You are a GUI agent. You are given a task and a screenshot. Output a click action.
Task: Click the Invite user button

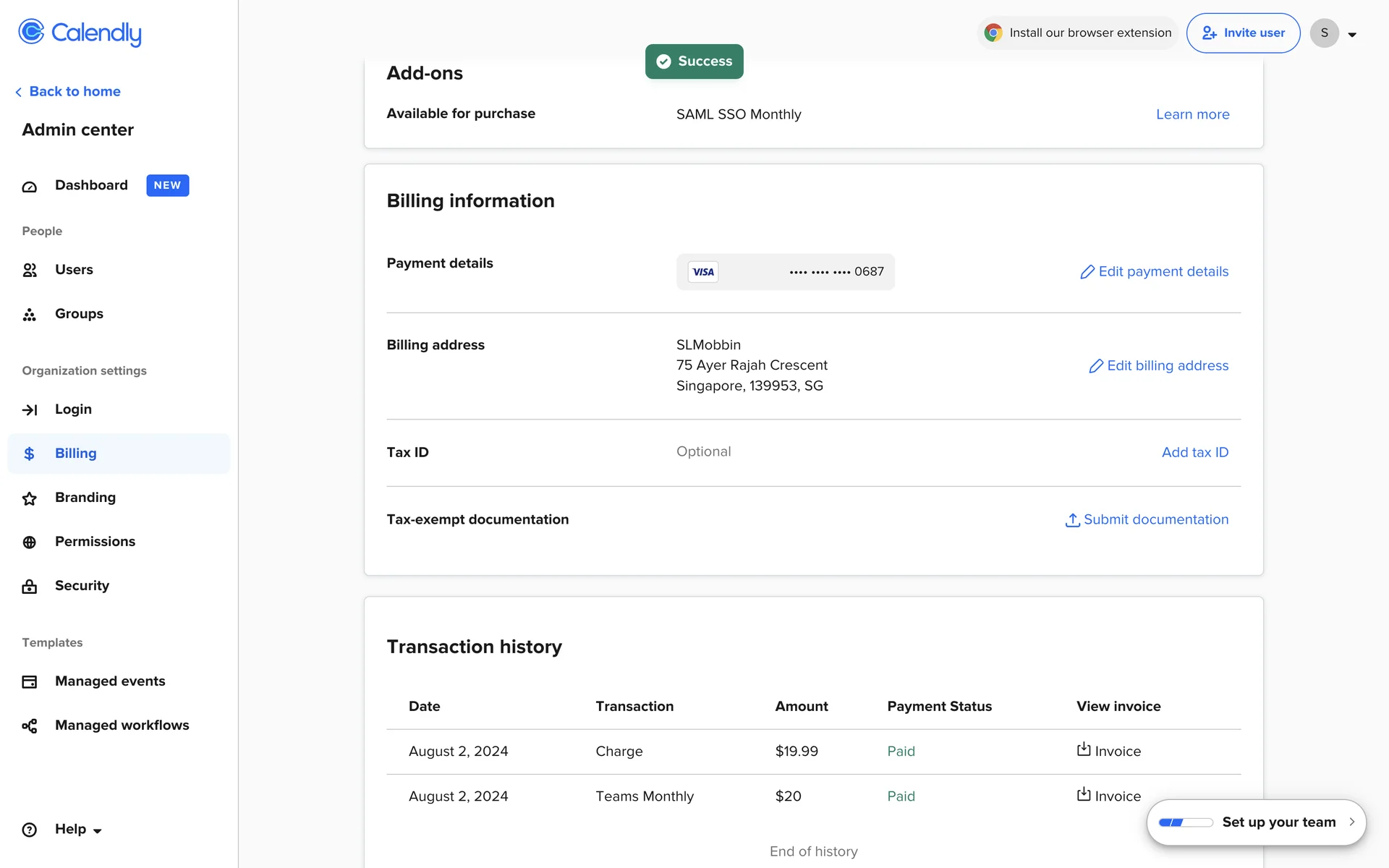1243,33
